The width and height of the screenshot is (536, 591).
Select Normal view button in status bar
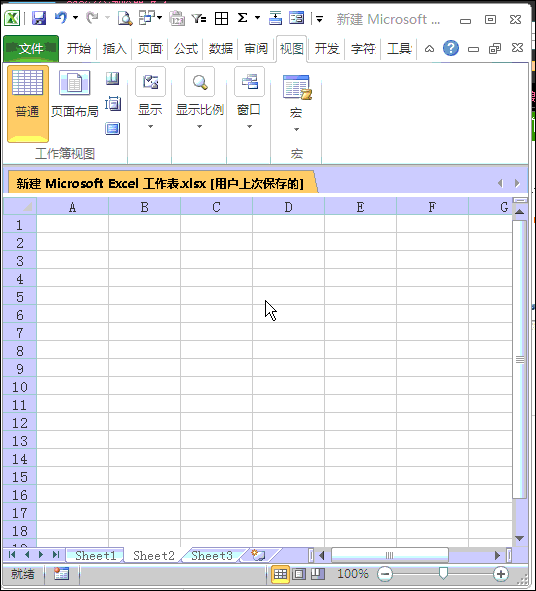[x=280, y=574]
